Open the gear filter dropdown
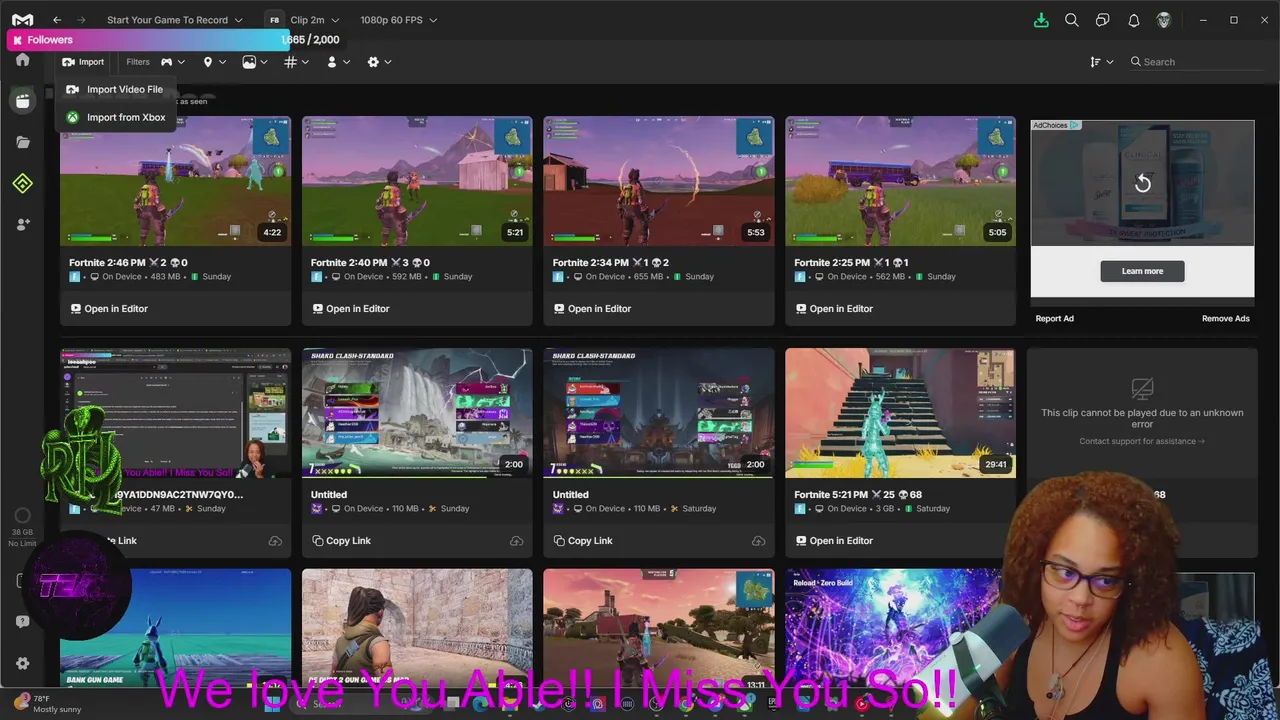Screen dimensions: 1280x720 379,62
